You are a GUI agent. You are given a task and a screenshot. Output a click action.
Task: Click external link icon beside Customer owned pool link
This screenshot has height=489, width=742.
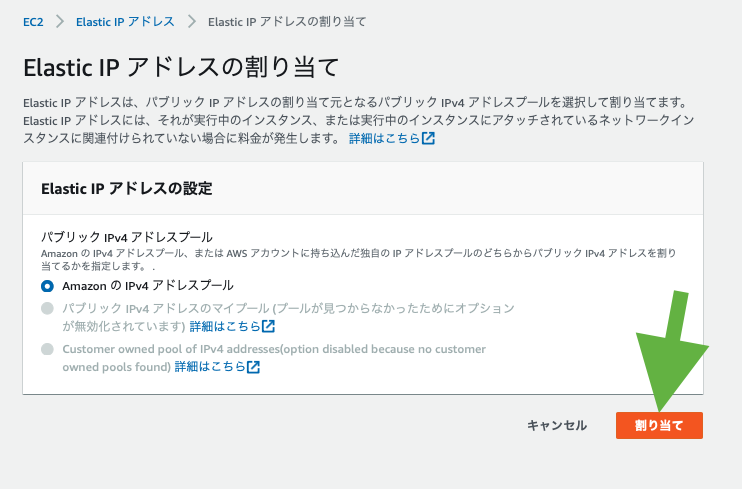[253, 367]
